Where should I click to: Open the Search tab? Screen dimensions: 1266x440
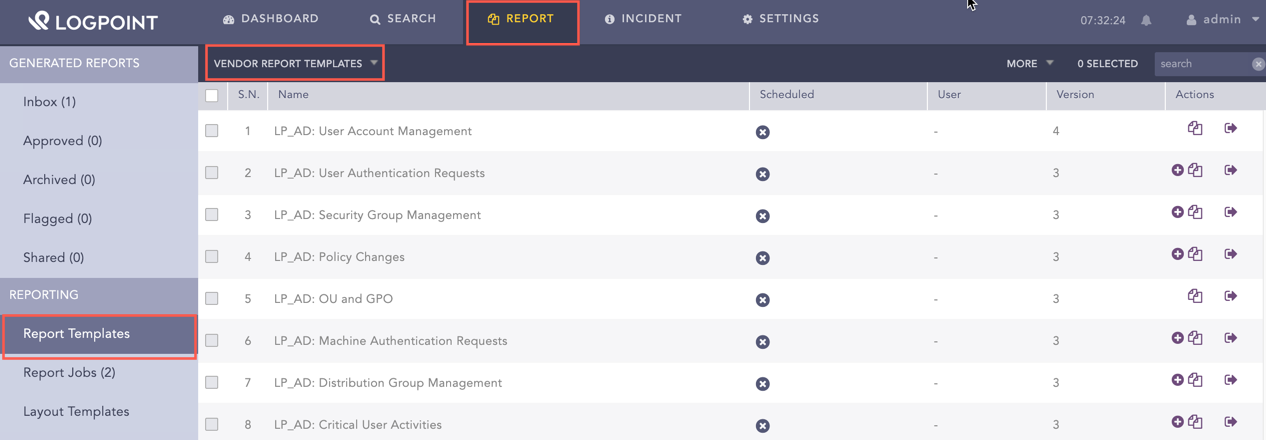(403, 19)
